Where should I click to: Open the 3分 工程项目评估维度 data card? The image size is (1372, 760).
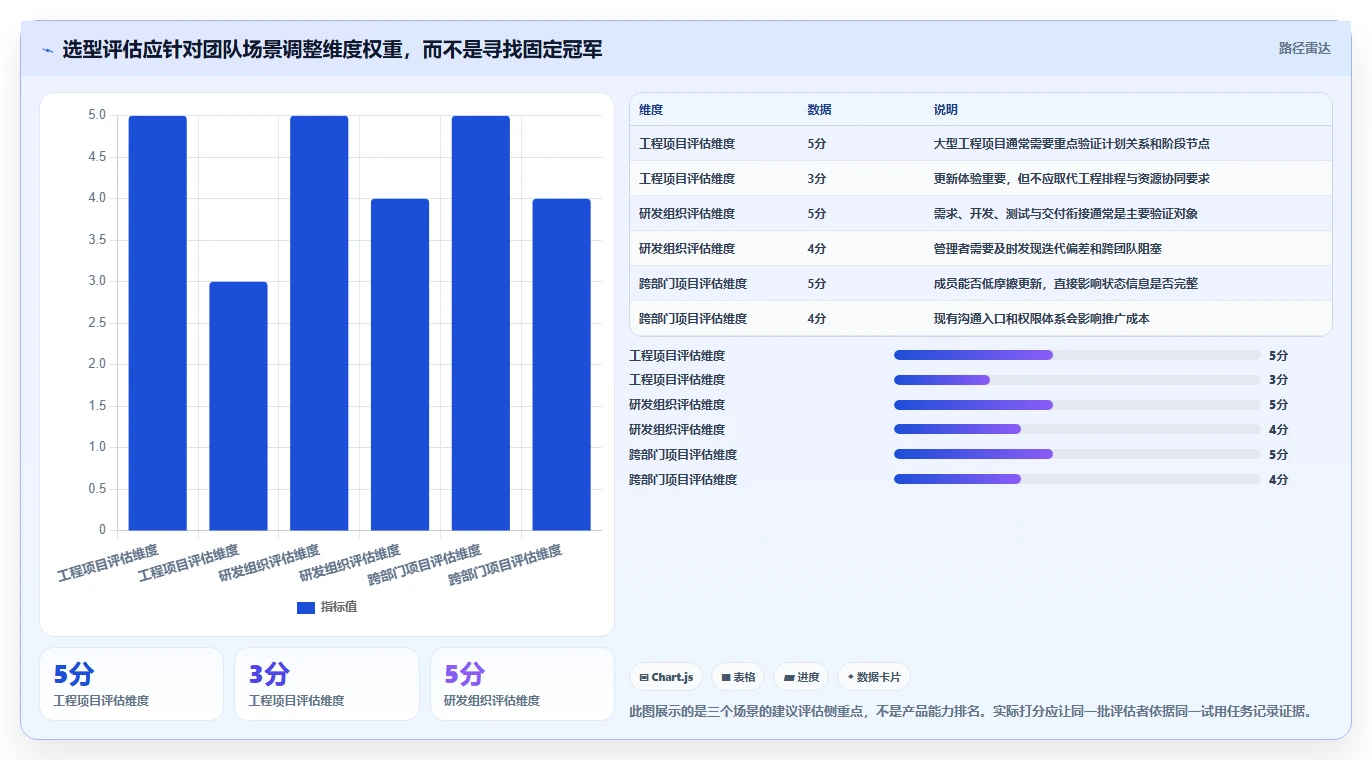pyautogui.click(x=327, y=684)
